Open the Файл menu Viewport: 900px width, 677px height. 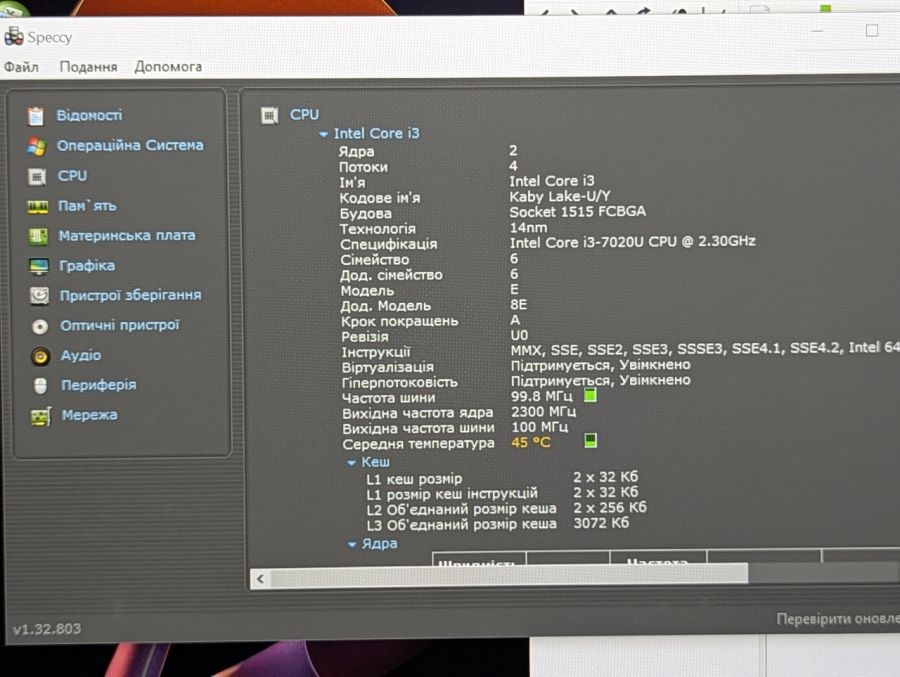coord(21,67)
